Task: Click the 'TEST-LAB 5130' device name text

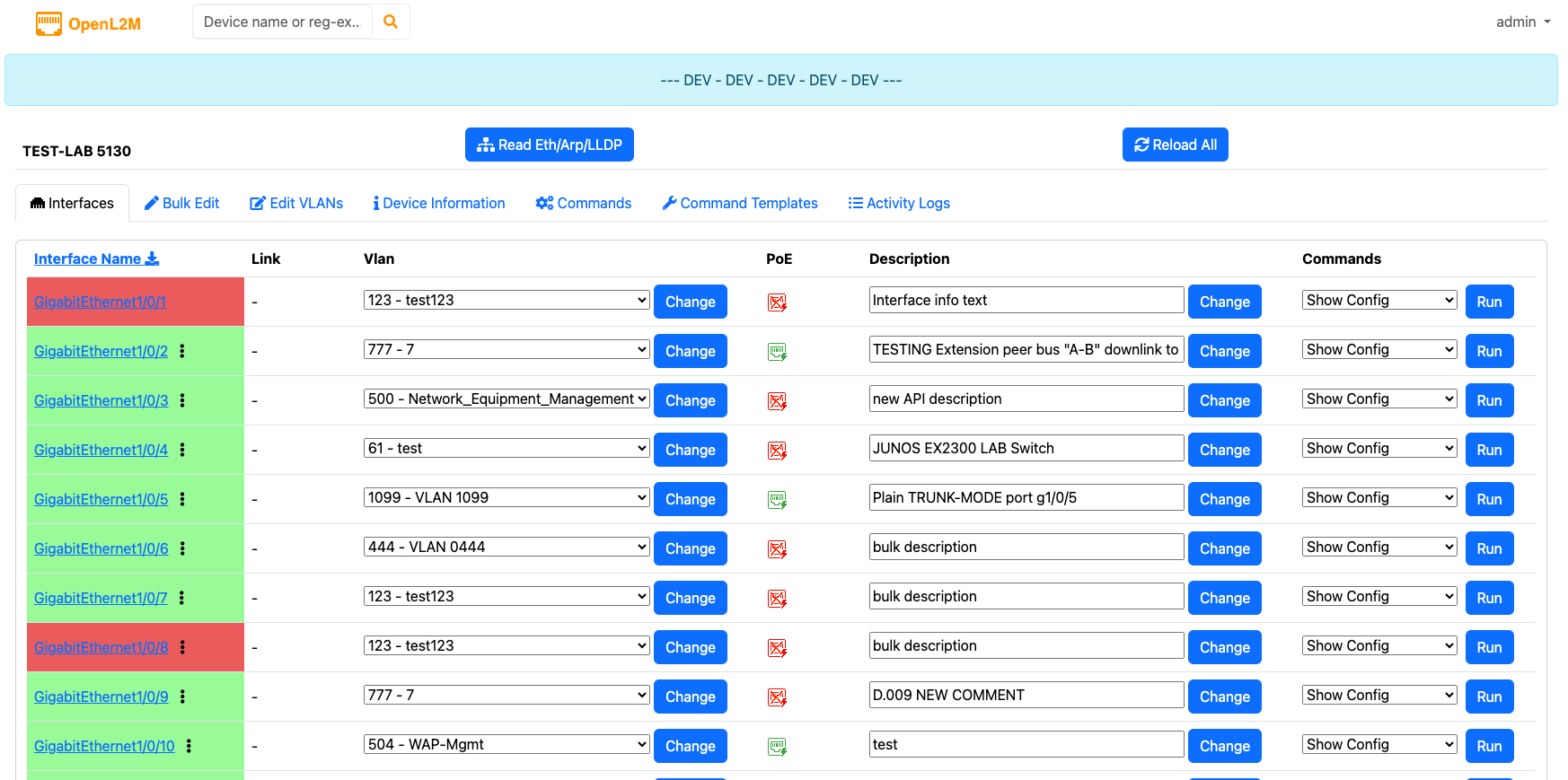Action: (x=76, y=151)
